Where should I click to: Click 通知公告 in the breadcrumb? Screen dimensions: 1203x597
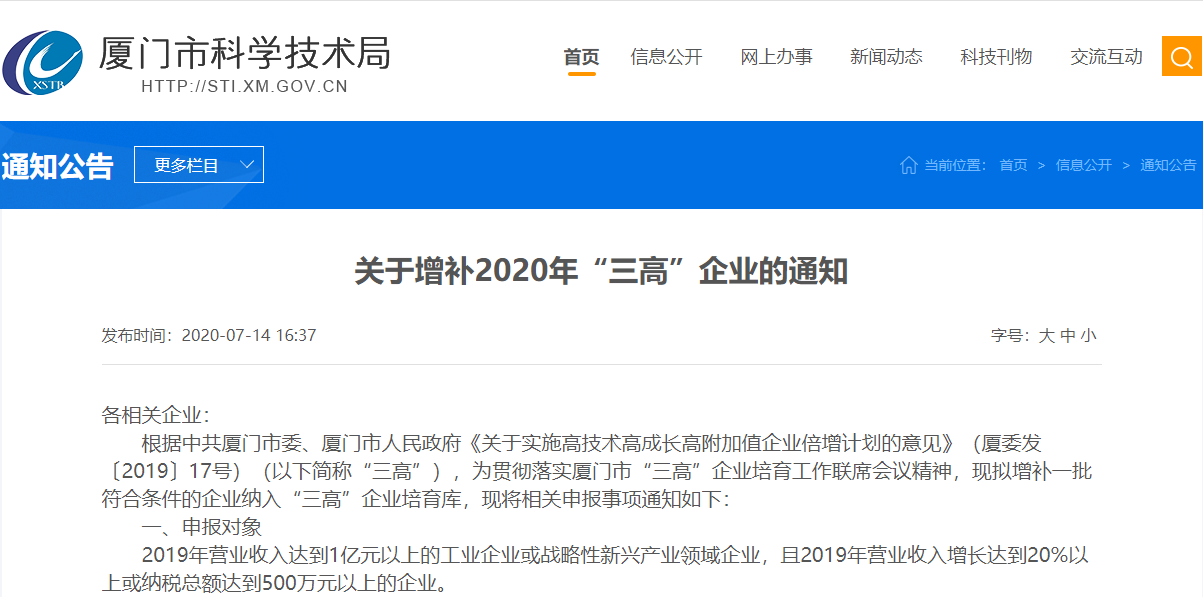point(1168,165)
